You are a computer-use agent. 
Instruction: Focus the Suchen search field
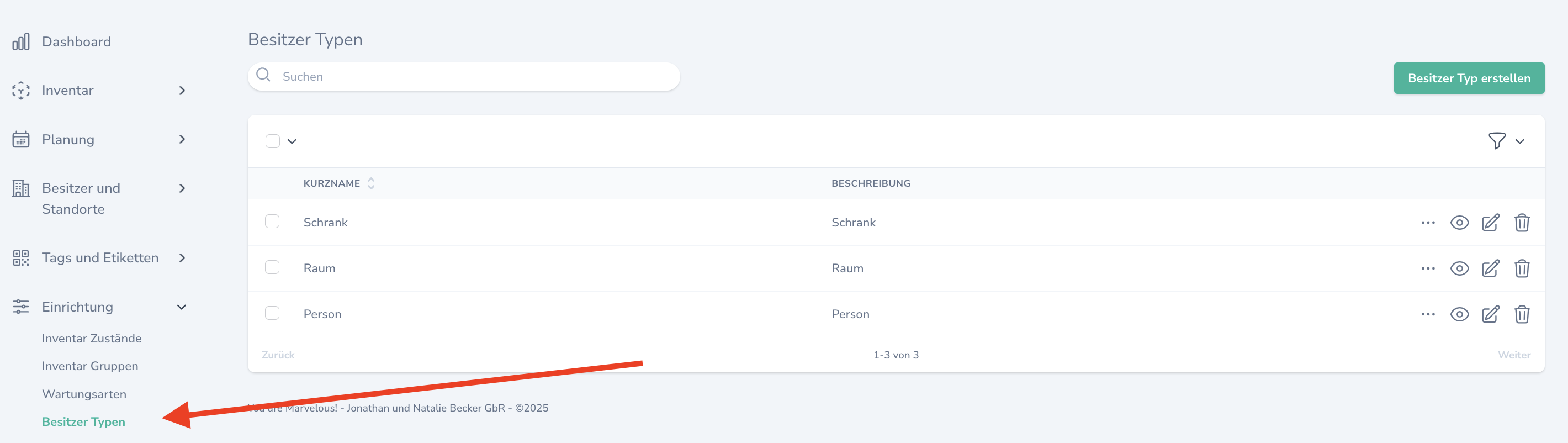click(475, 77)
